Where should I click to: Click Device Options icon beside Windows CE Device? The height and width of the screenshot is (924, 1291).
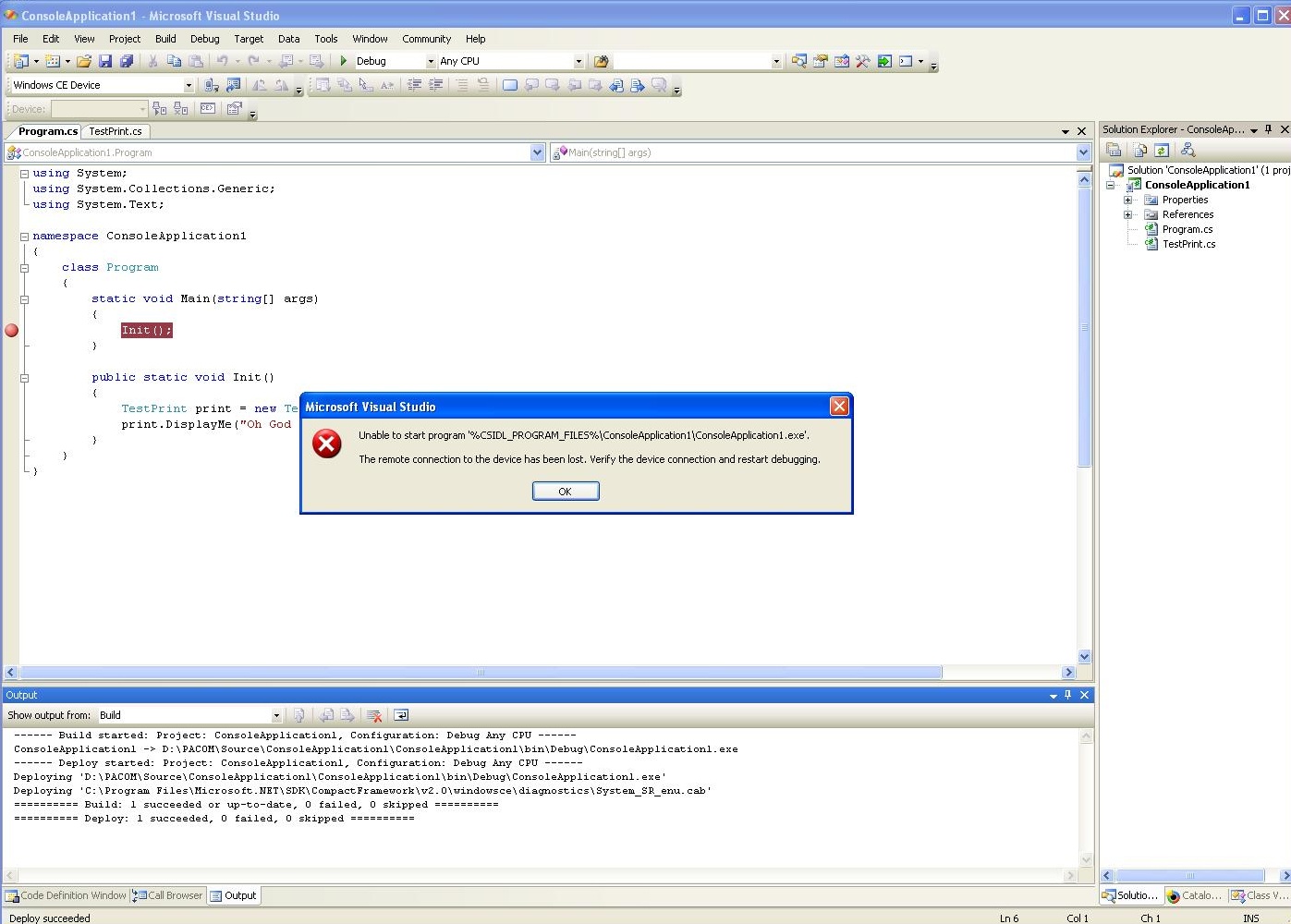(x=233, y=85)
